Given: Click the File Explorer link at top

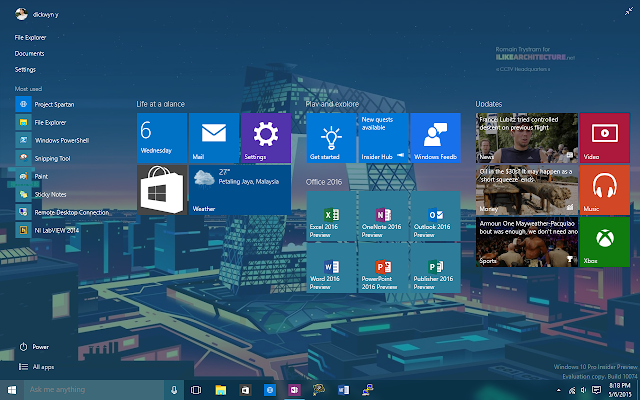Looking at the screenshot, I should point(30,38).
